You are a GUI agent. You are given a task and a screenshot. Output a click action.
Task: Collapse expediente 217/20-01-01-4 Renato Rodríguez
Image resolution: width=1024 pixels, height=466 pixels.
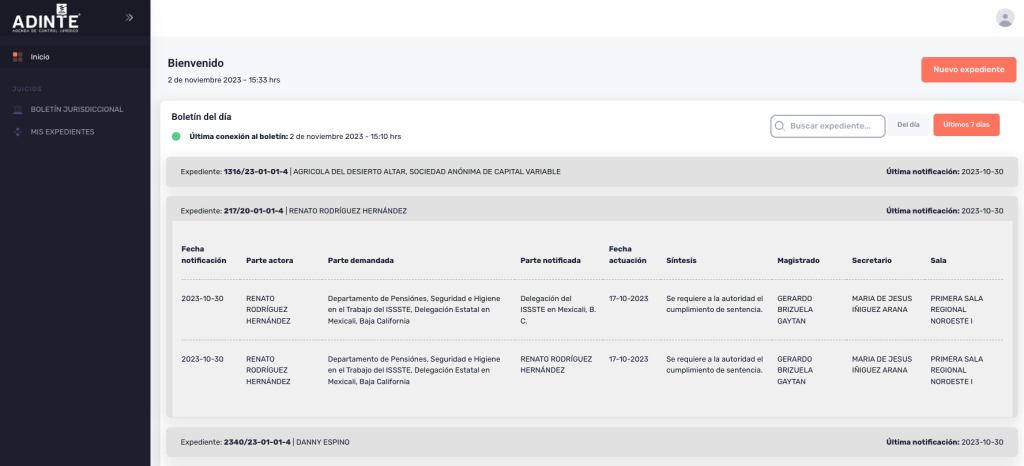click(591, 211)
